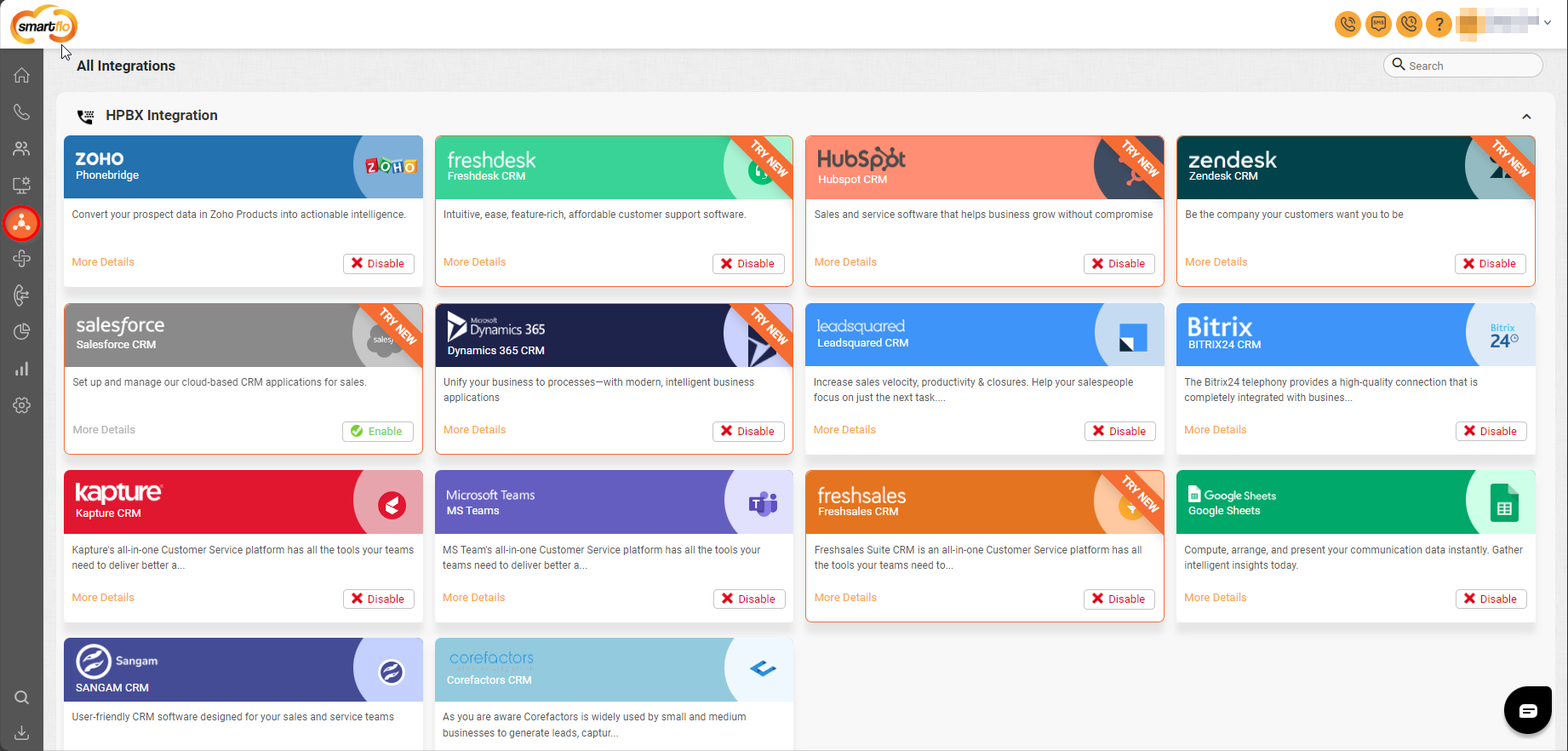Open More Details for MS Teams
The width and height of the screenshot is (1568, 751).
473,598
